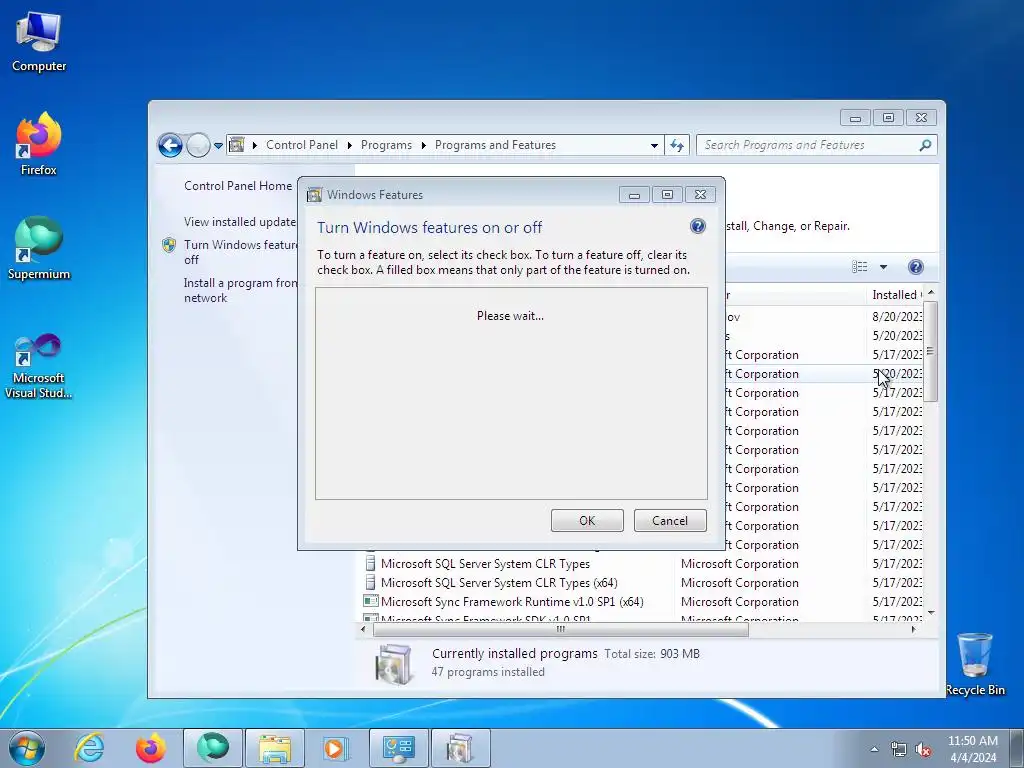The height and width of the screenshot is (768, 1024).
Task: Click the programs list vertical scrollbar thumb
Action: [931, 351]
